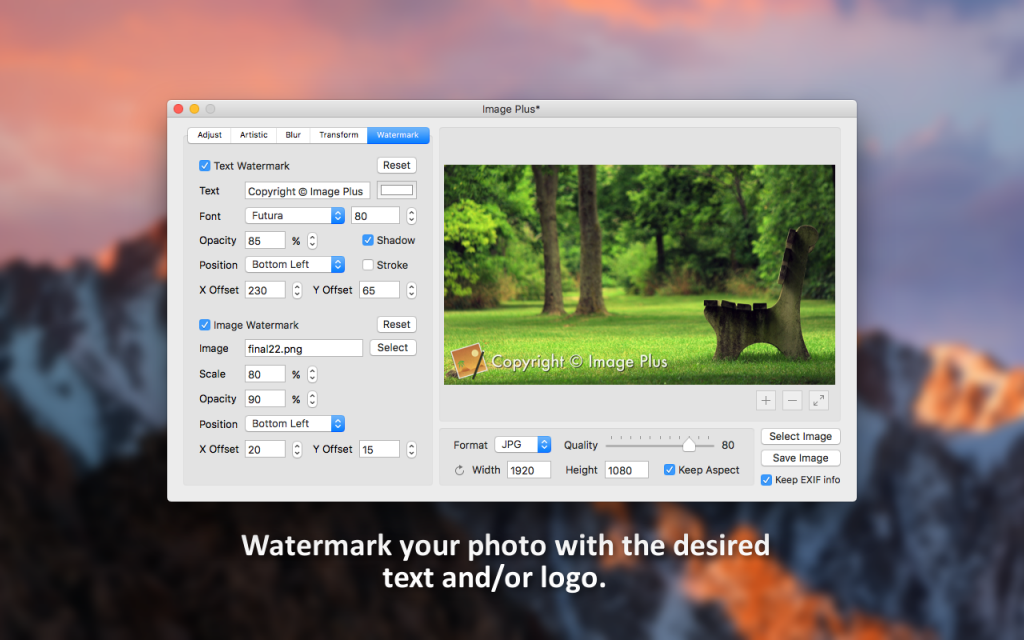Open the text watermark Position dropdown
This screenshot has height=640, width=1024.
tap(295, 265)
